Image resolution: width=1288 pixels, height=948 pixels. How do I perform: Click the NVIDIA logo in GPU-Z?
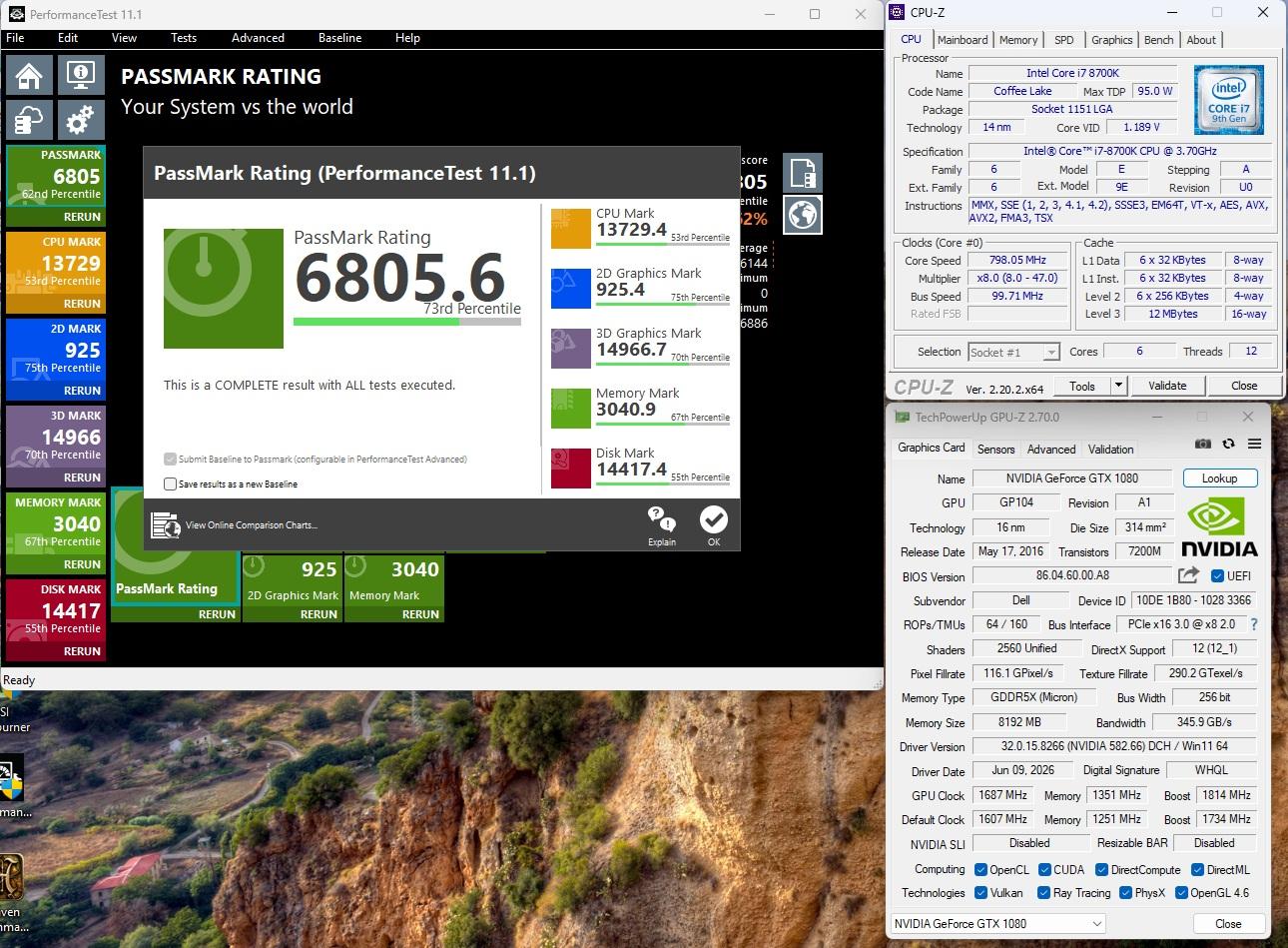tap(1219, 526)
